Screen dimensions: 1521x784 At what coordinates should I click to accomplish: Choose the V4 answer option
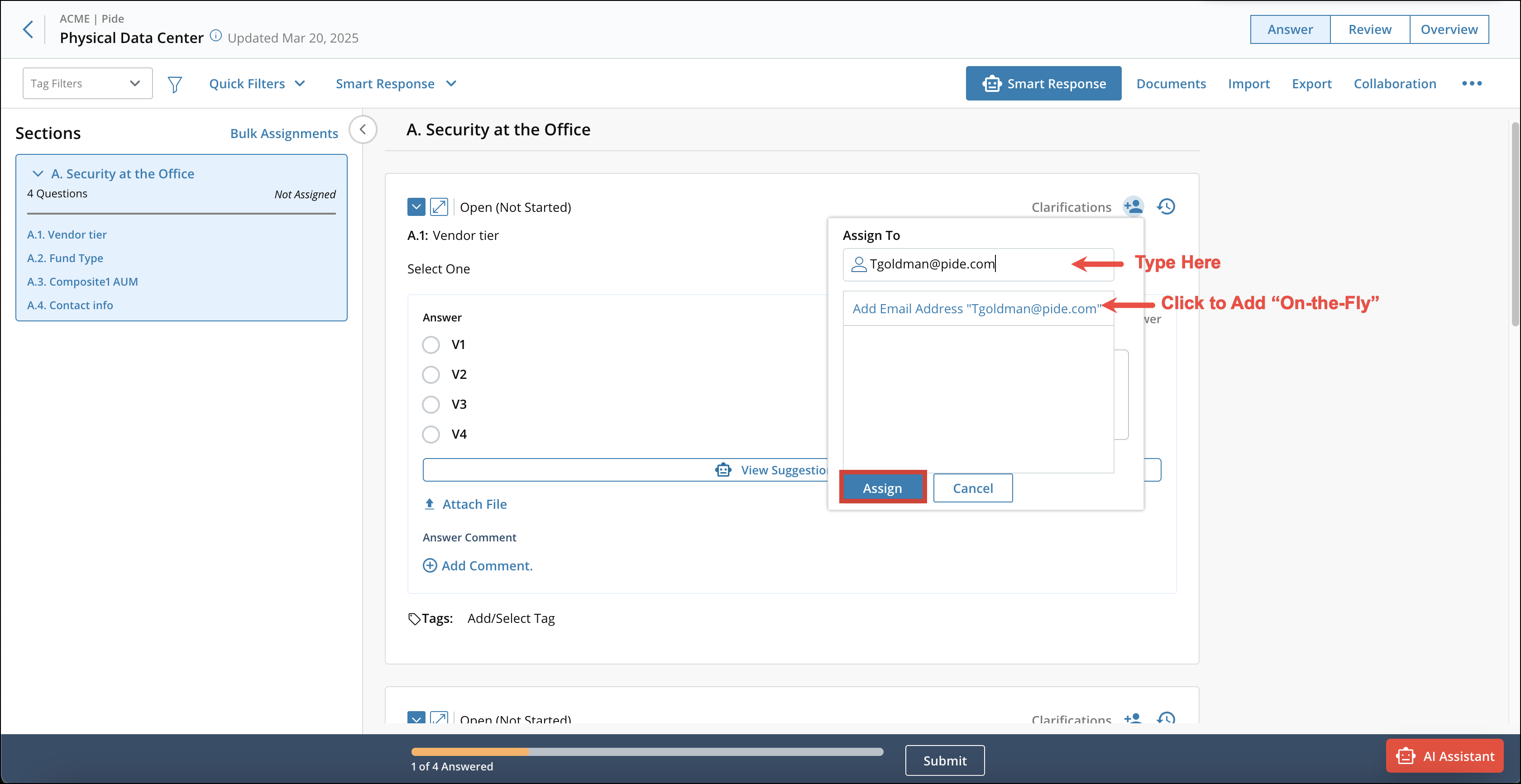pyautogui.click(x=431, y=435)
